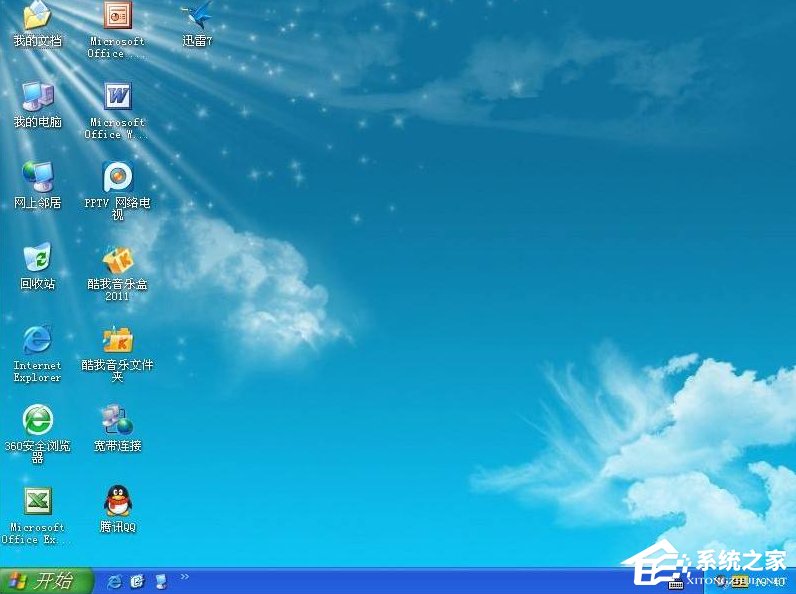Click the keyboard input method tray icon

coord(676,584)
